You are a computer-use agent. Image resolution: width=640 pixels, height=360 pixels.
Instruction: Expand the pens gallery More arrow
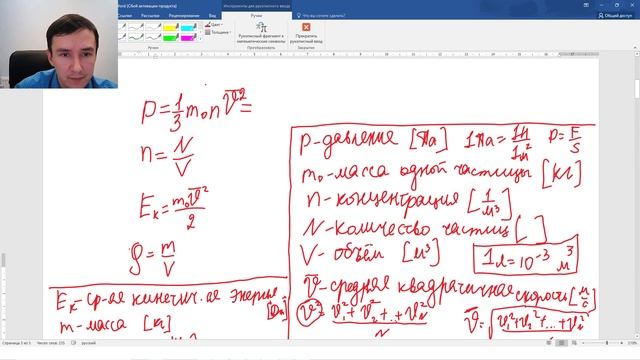[200, 39]
